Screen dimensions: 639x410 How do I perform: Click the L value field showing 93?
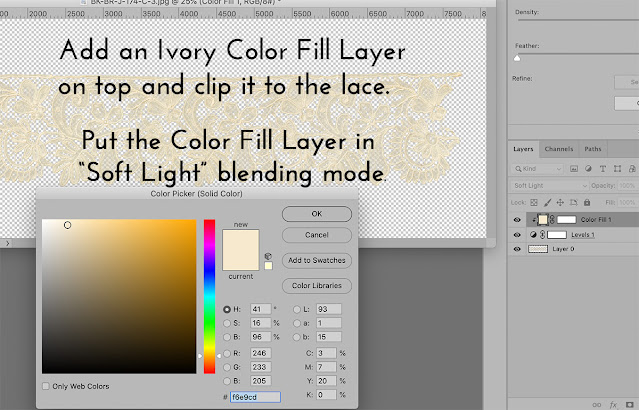328,309
